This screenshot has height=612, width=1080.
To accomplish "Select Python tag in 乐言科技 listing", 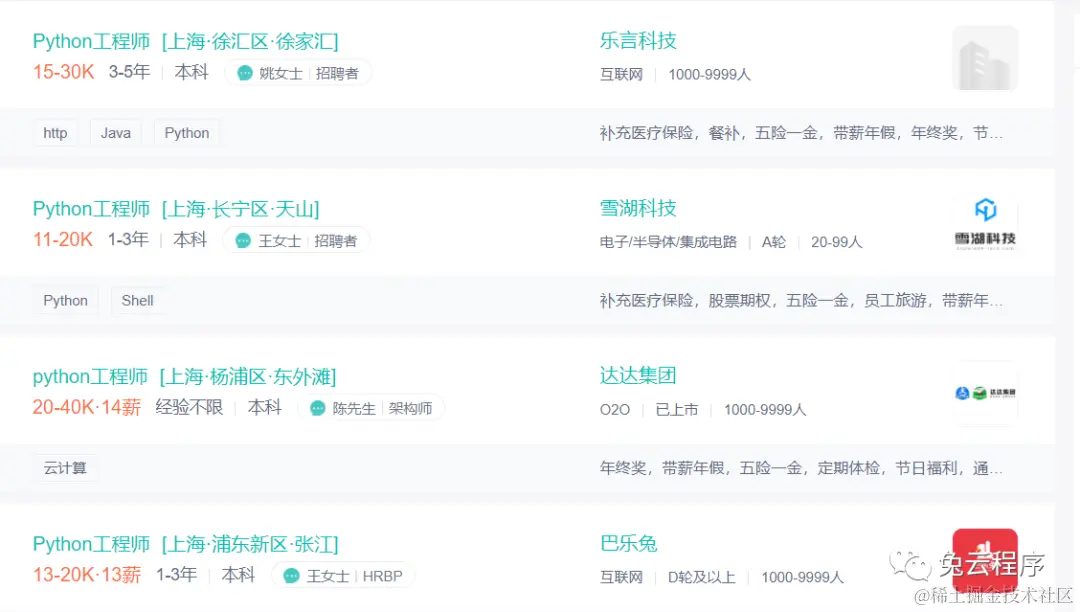I will [x=187, y=133].
